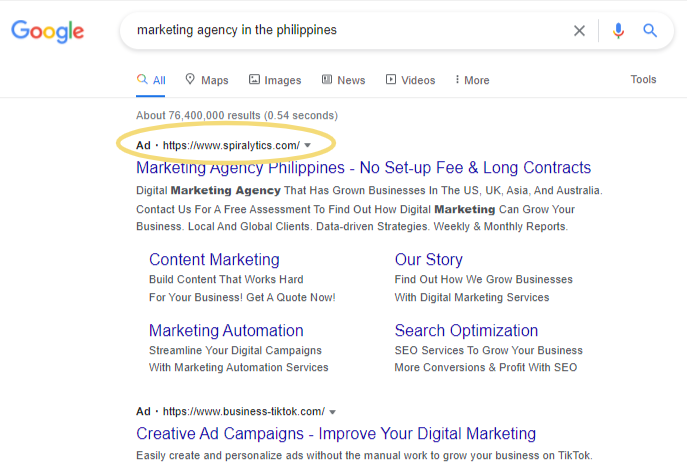Click the Images picture icon
Image resolution: width=687 pixels, height=468 pixels.
254,79
